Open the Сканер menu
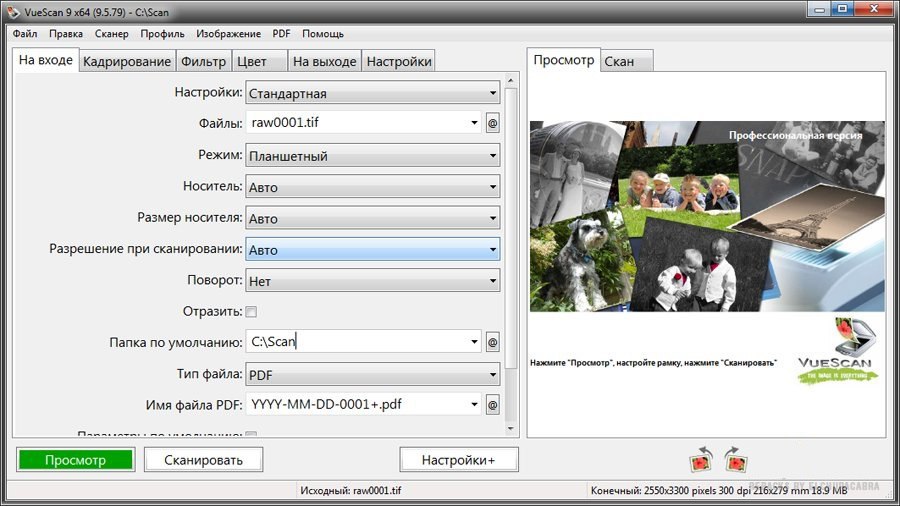The height and width of the screenshot is (506, 900). click(x=111, y=34)
